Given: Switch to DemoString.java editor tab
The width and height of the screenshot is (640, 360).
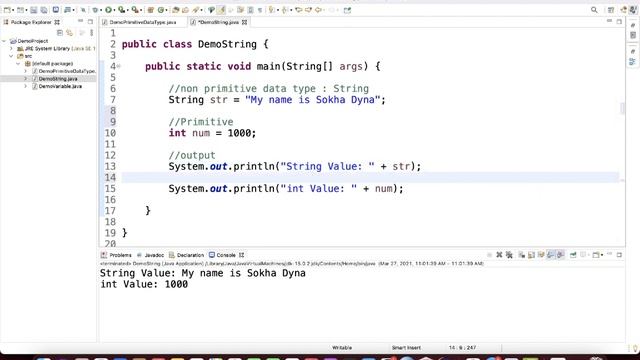Looking at the screenshot, I should pyautogui.click(x=218, y=22).
